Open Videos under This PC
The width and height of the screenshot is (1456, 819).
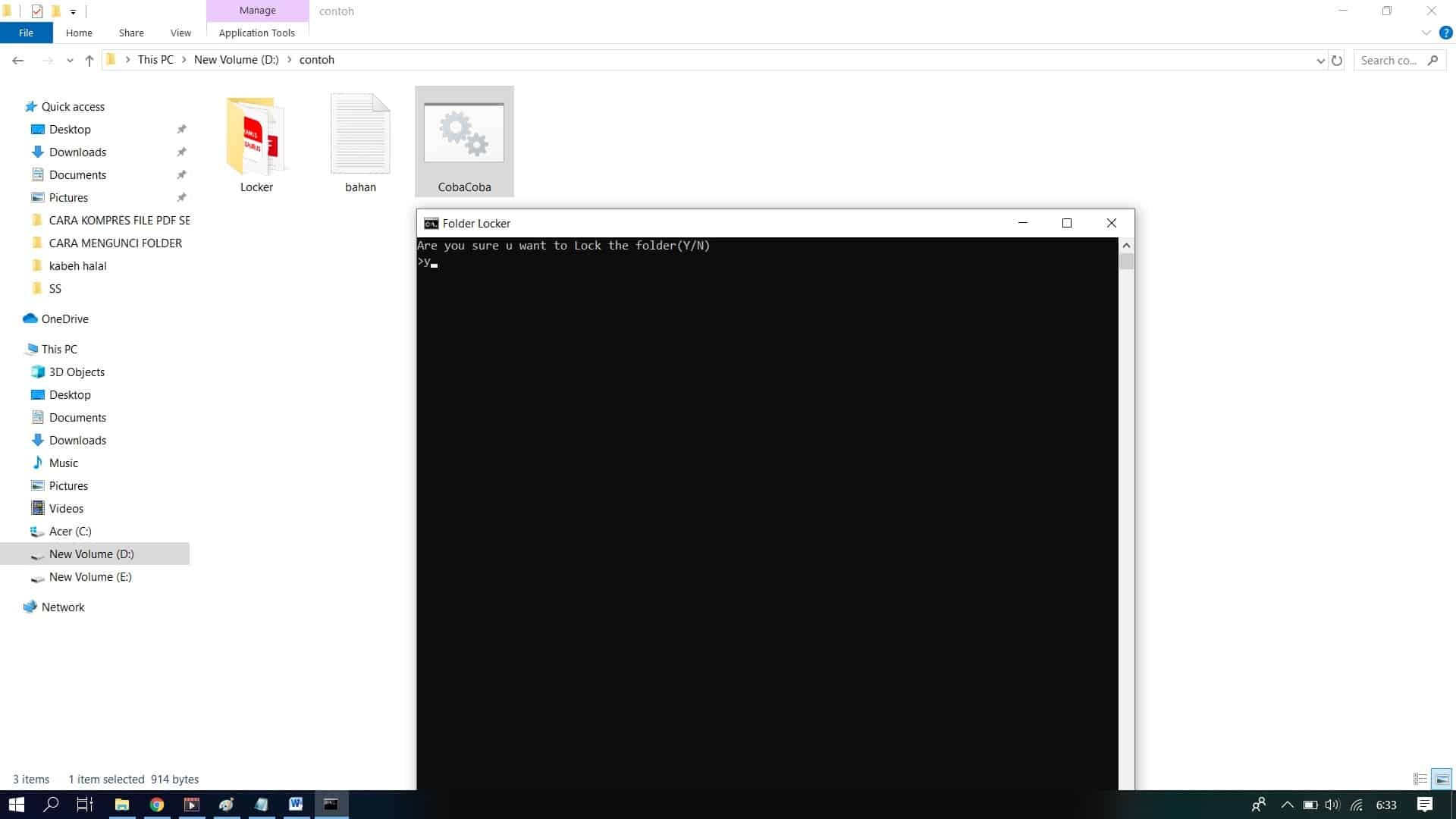click(x=66, y=509)
